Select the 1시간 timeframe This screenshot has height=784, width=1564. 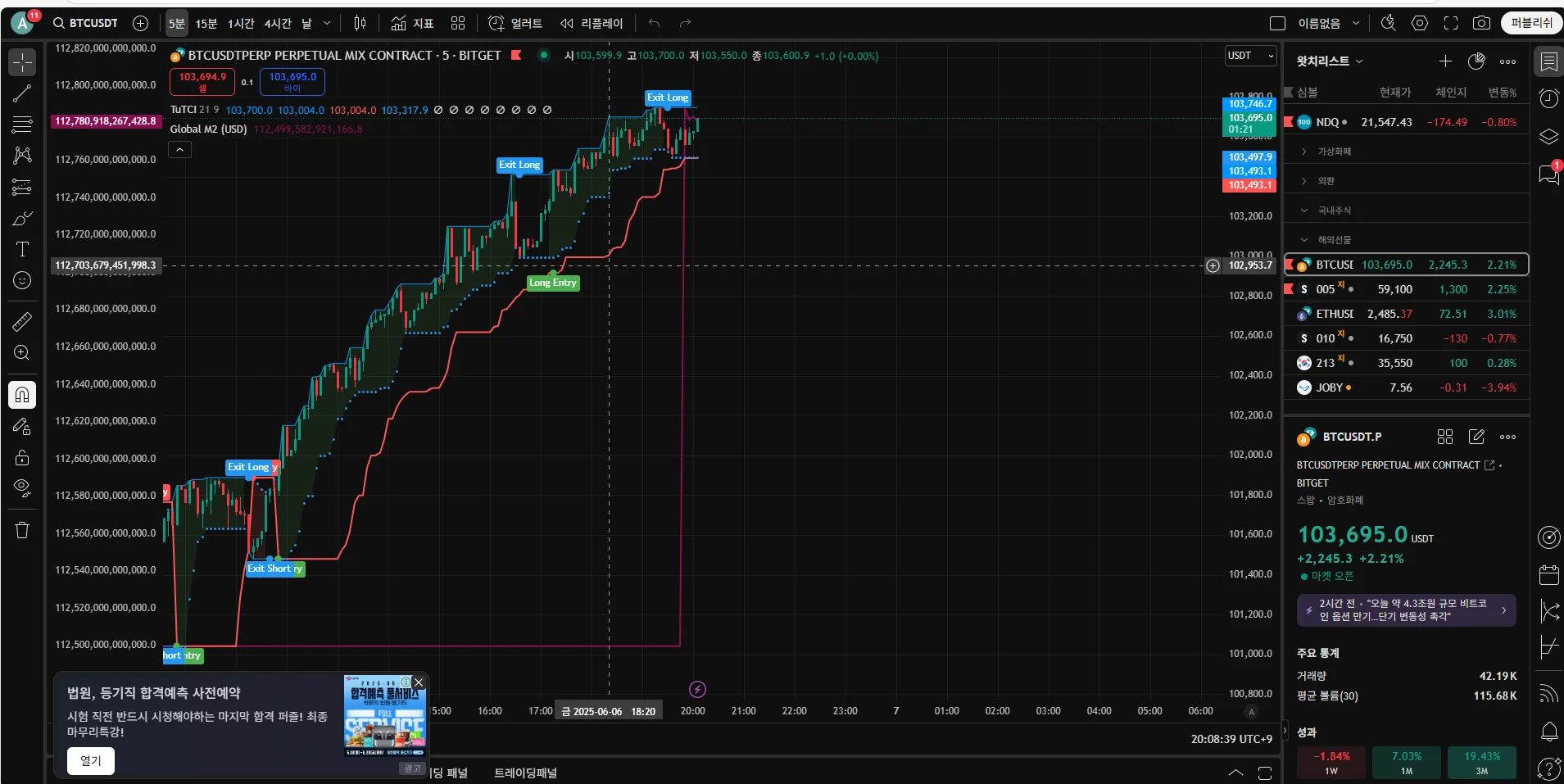[241, 23]
